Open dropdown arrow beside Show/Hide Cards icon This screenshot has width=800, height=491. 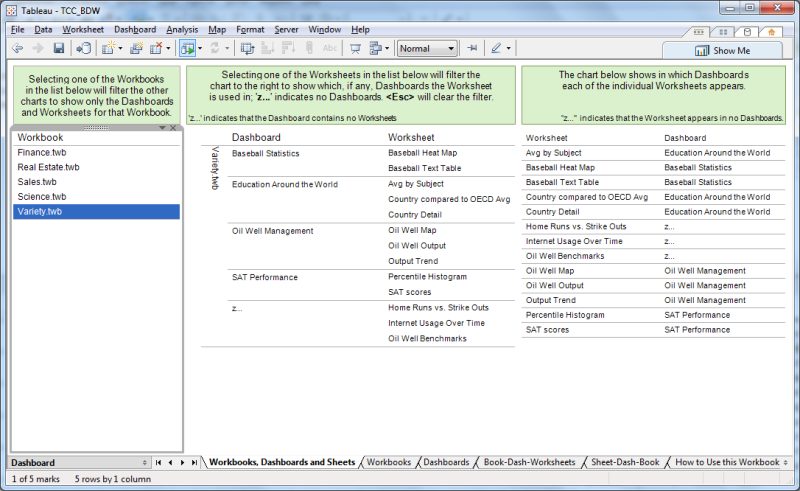[x=387, y=48]
